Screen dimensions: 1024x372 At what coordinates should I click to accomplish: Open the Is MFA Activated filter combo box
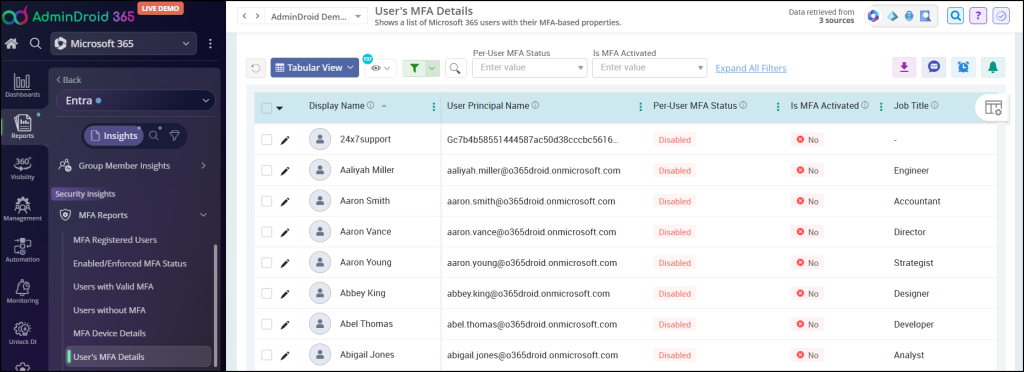pos(650,67)
